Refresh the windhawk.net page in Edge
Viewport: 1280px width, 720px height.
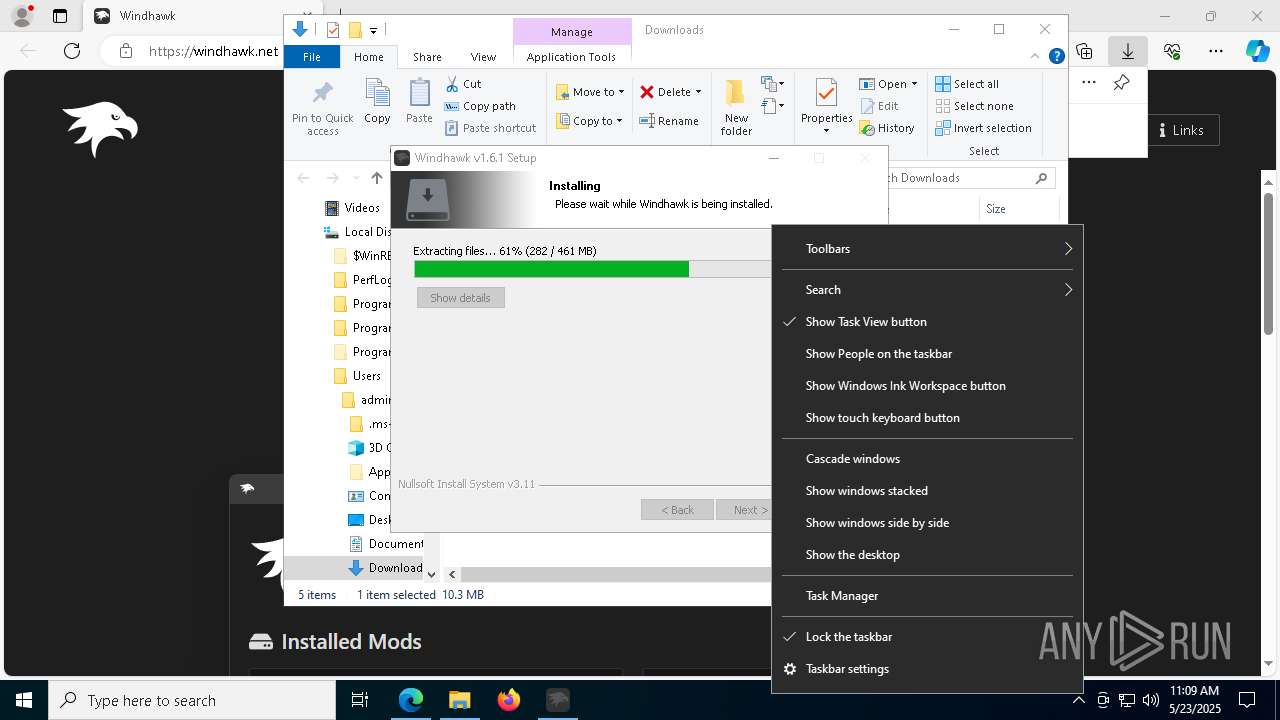tap(72, 51)
